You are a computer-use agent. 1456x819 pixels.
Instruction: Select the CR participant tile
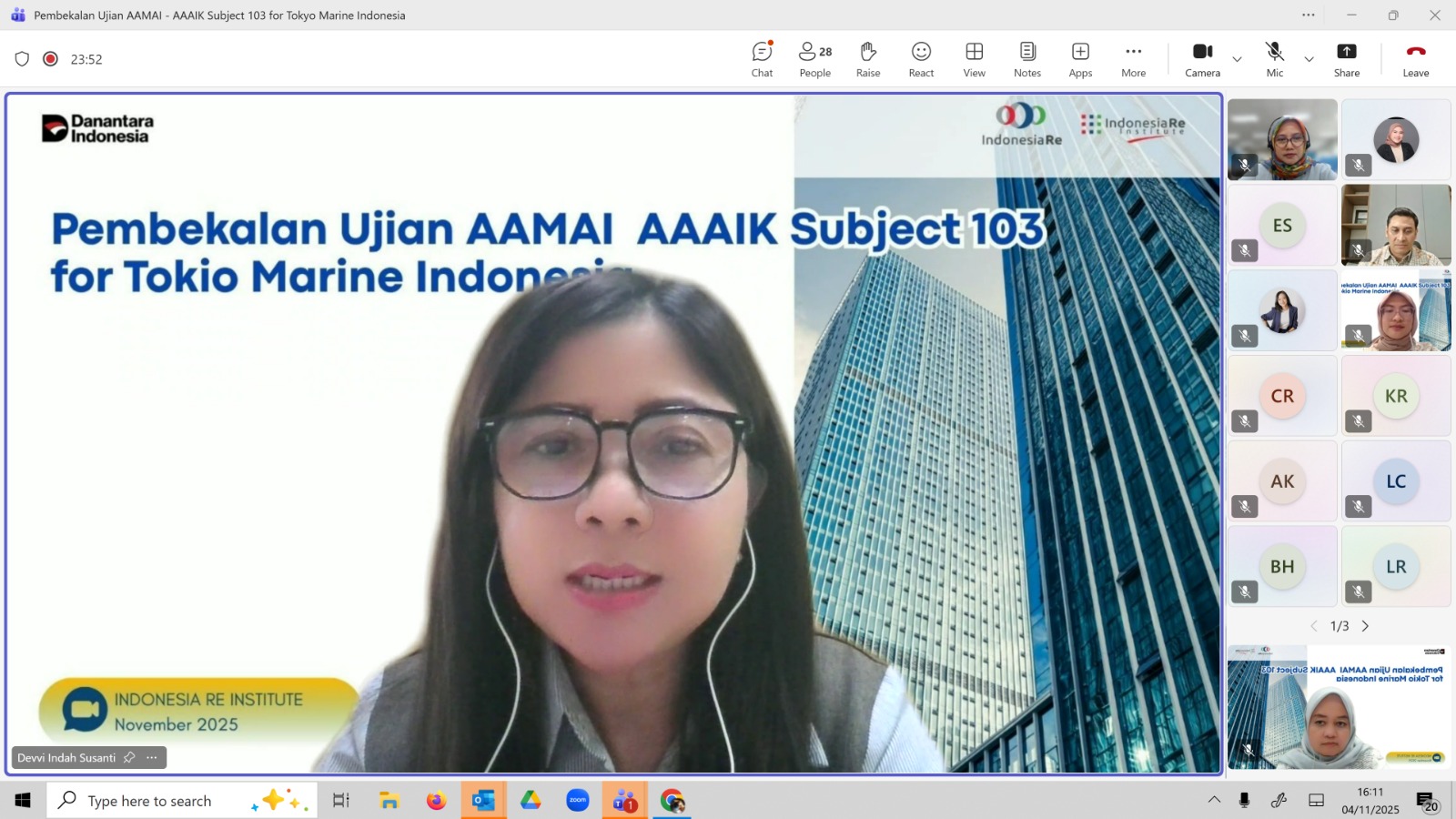coord(1282,396)
